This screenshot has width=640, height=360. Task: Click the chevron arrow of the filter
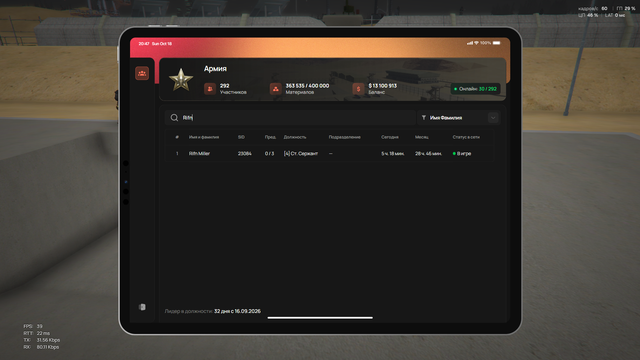click(x=493, y=118)
